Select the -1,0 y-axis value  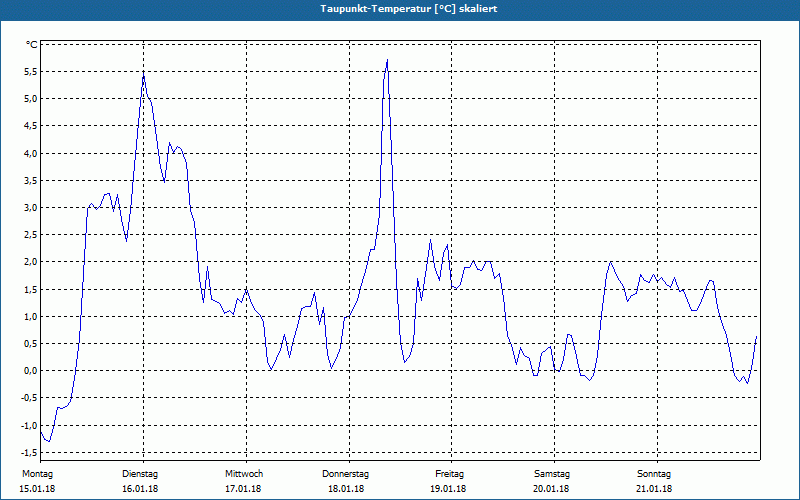(29, 426)
